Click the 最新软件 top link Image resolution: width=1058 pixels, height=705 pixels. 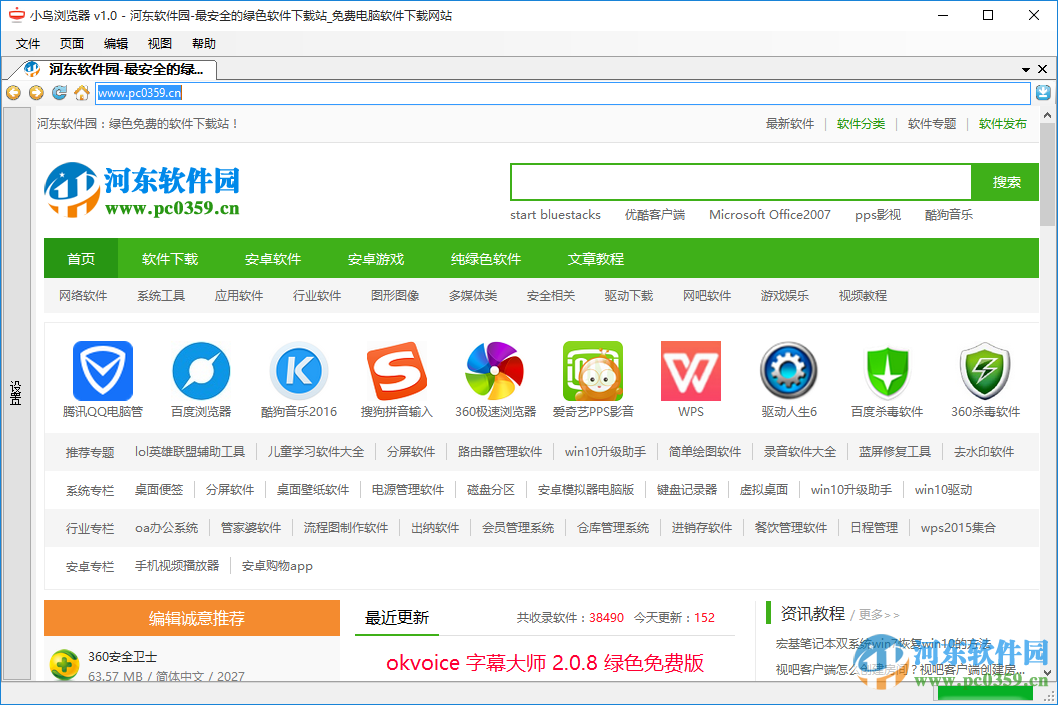(x=789, y=123)
